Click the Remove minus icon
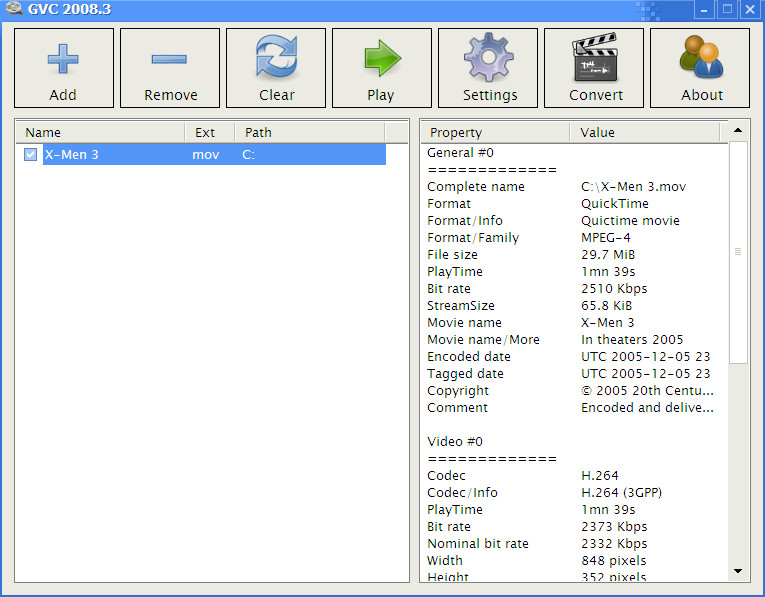 (x=169, y=59)
